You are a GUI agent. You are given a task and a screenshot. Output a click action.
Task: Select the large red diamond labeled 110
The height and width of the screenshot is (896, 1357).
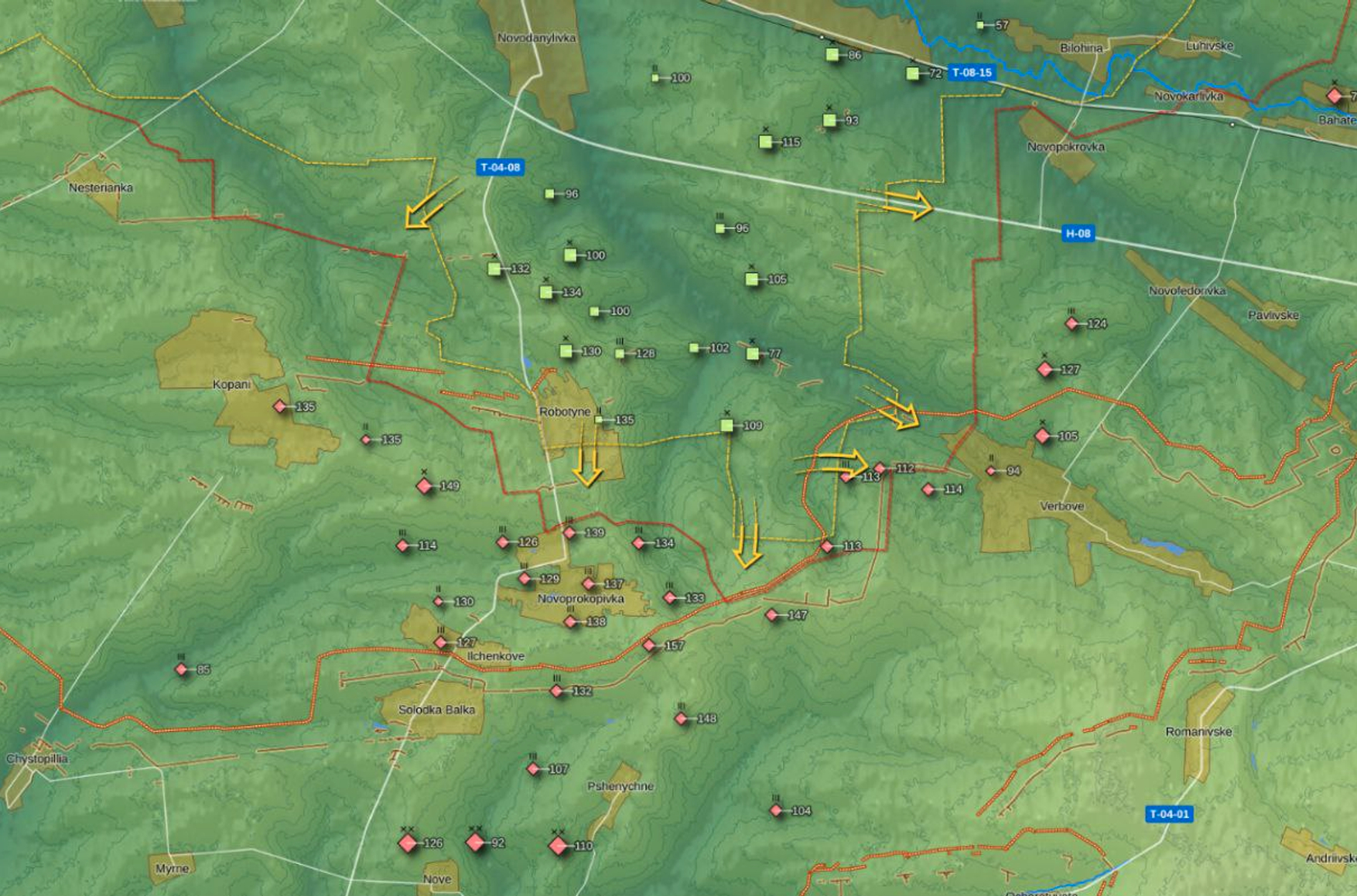coord(558,845)
